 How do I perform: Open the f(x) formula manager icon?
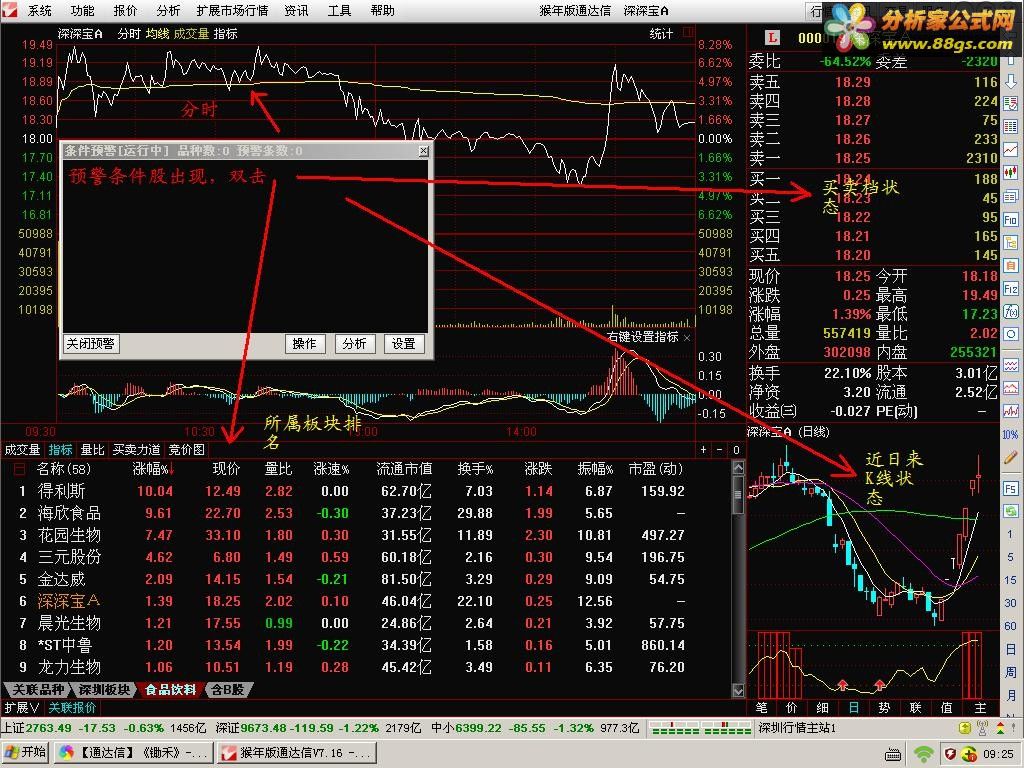click(x=1010, y=312)
